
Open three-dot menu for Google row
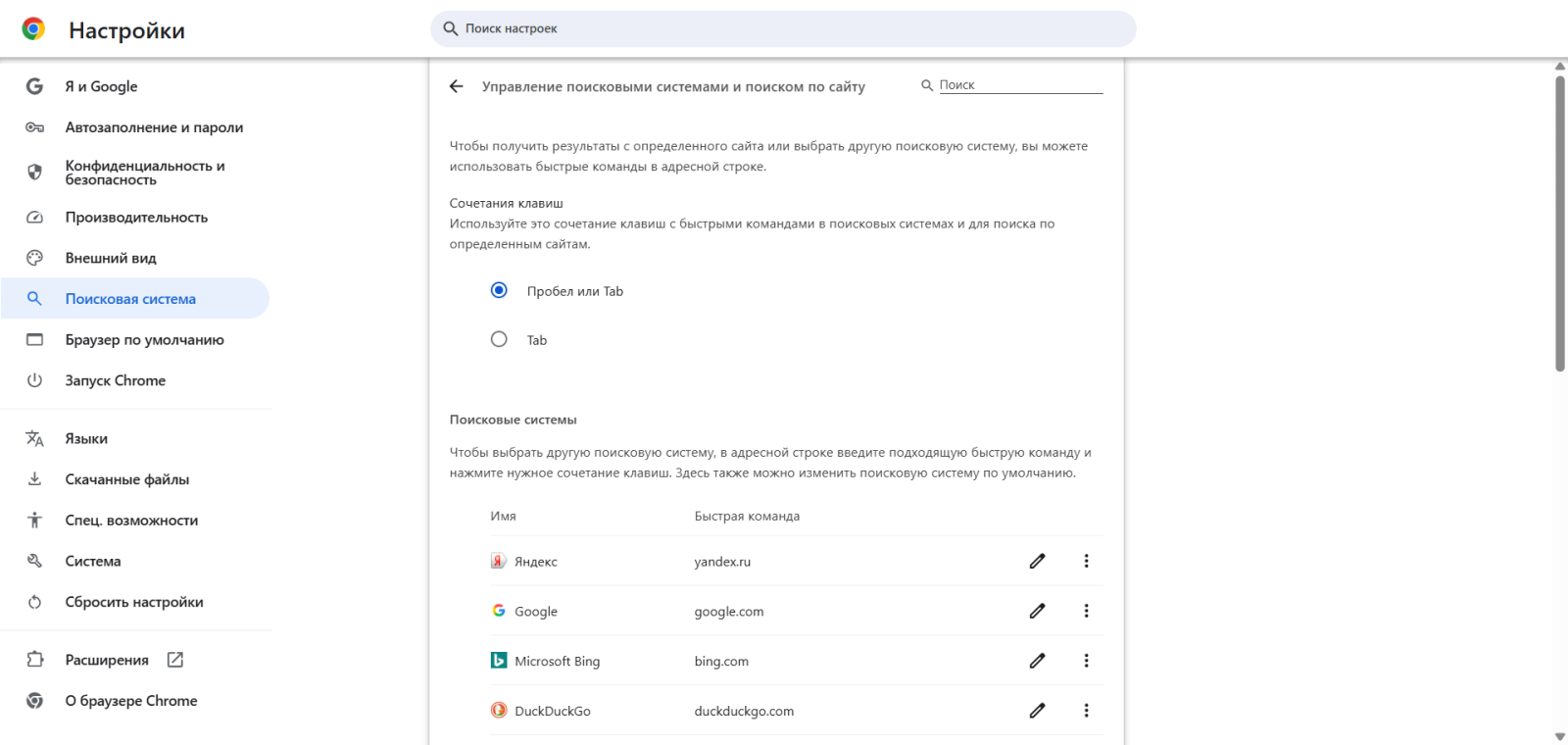click(1086, 611)
